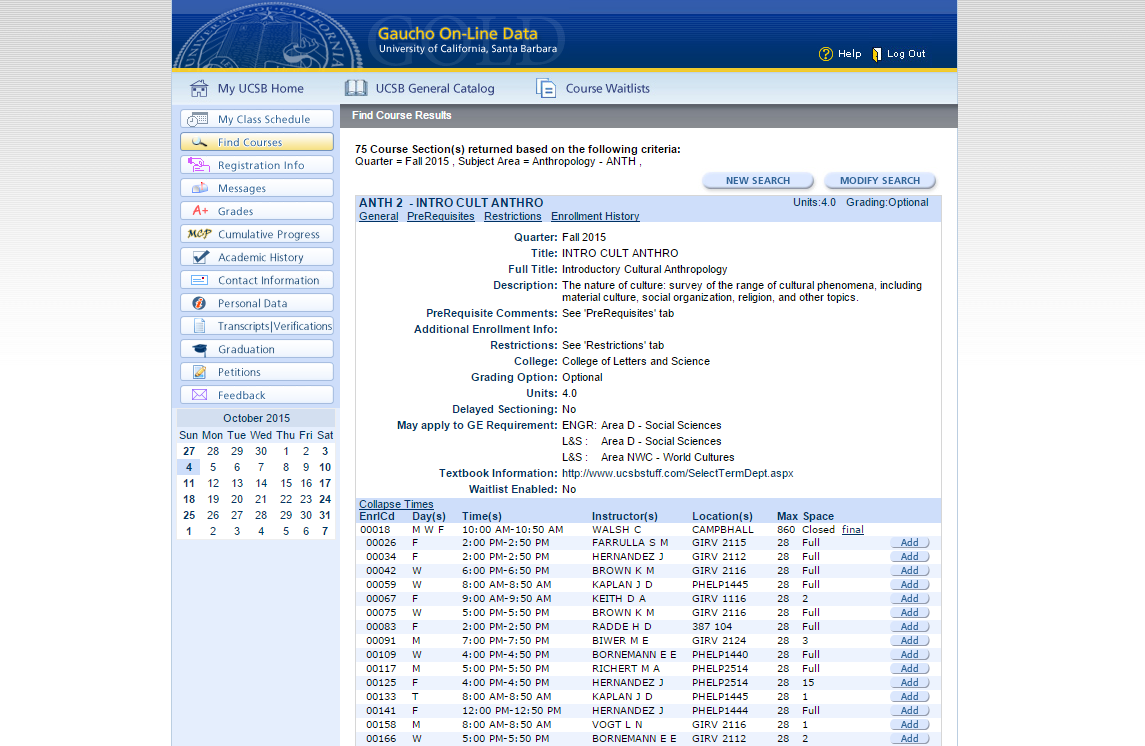Add section 00091 with BIWER M E
1145x746 pixels.
[910, 641]
